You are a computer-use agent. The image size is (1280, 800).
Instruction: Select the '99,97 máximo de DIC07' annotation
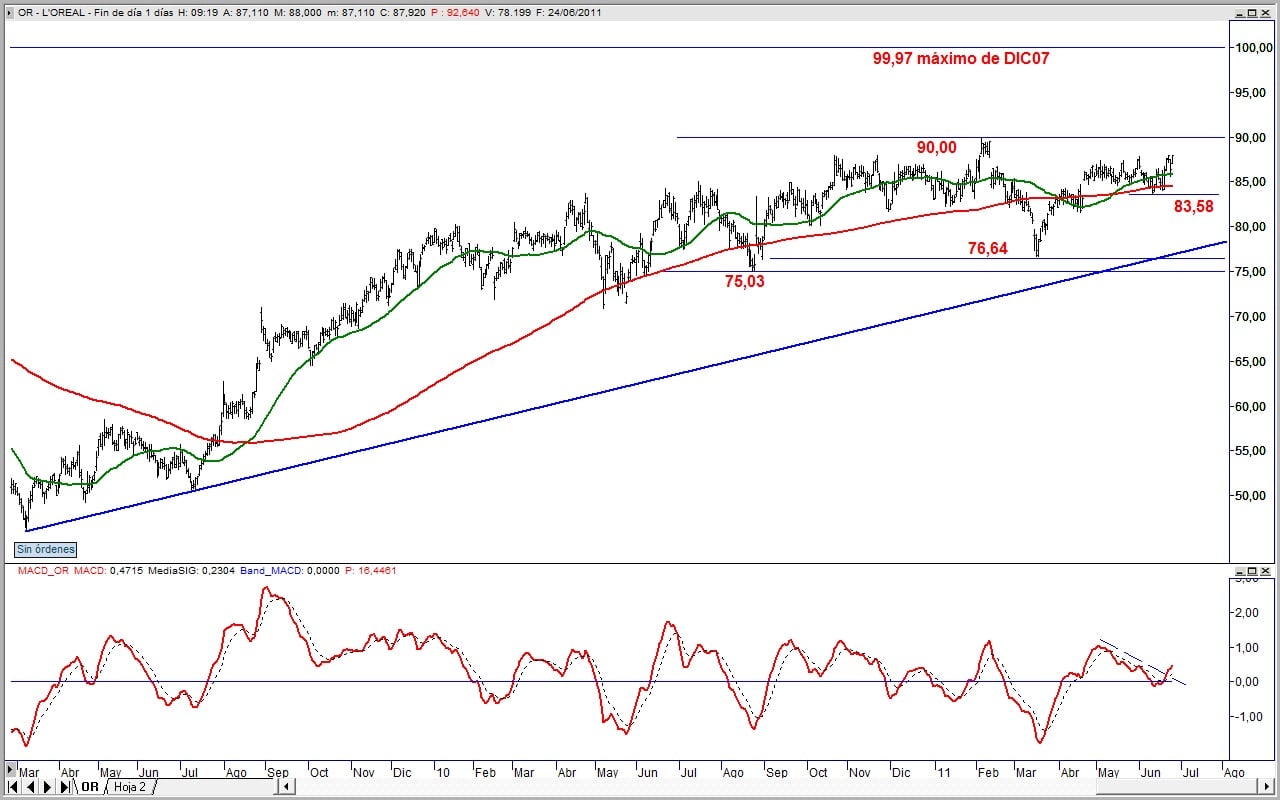(961, 58)
